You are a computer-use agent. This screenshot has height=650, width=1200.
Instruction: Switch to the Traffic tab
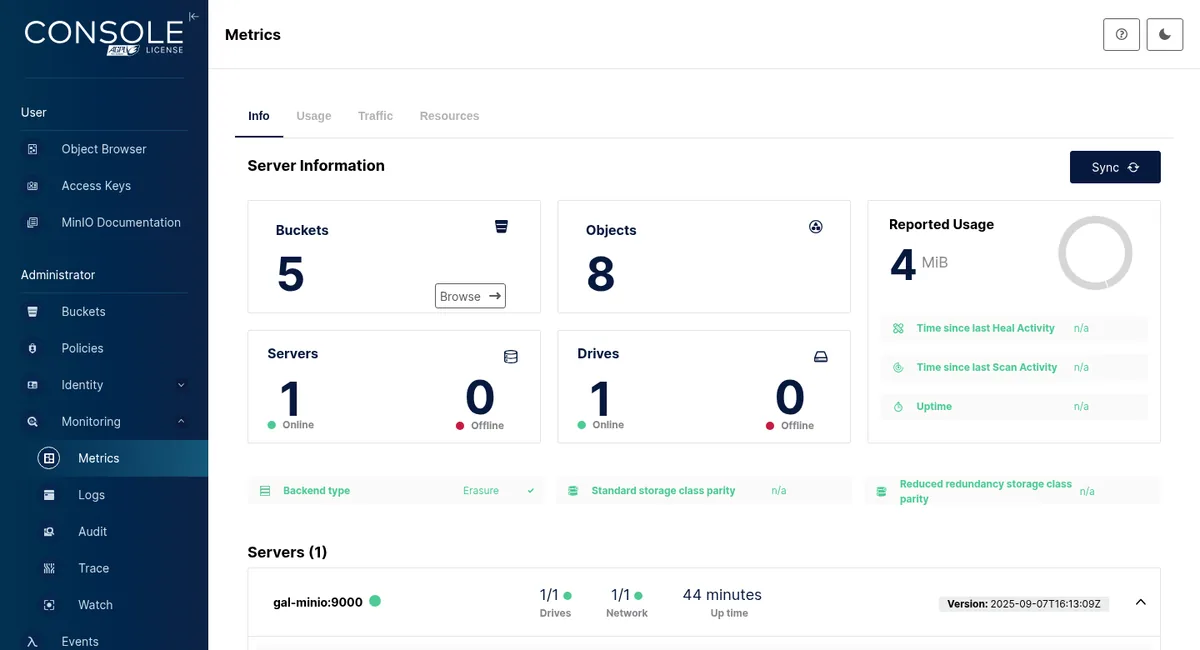(375, 116)
